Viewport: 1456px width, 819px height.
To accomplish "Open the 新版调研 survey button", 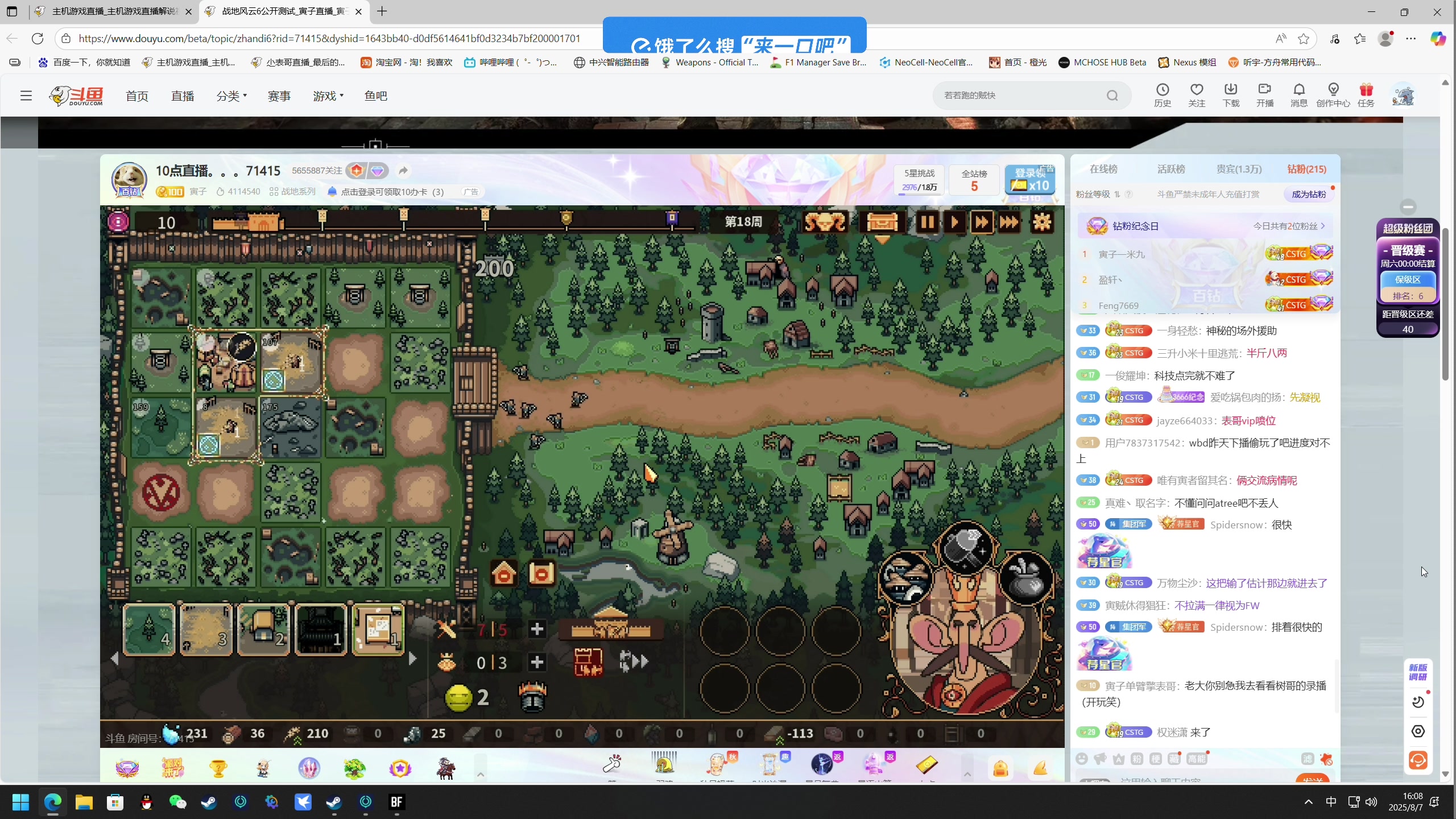I will tap(1418, 672).
